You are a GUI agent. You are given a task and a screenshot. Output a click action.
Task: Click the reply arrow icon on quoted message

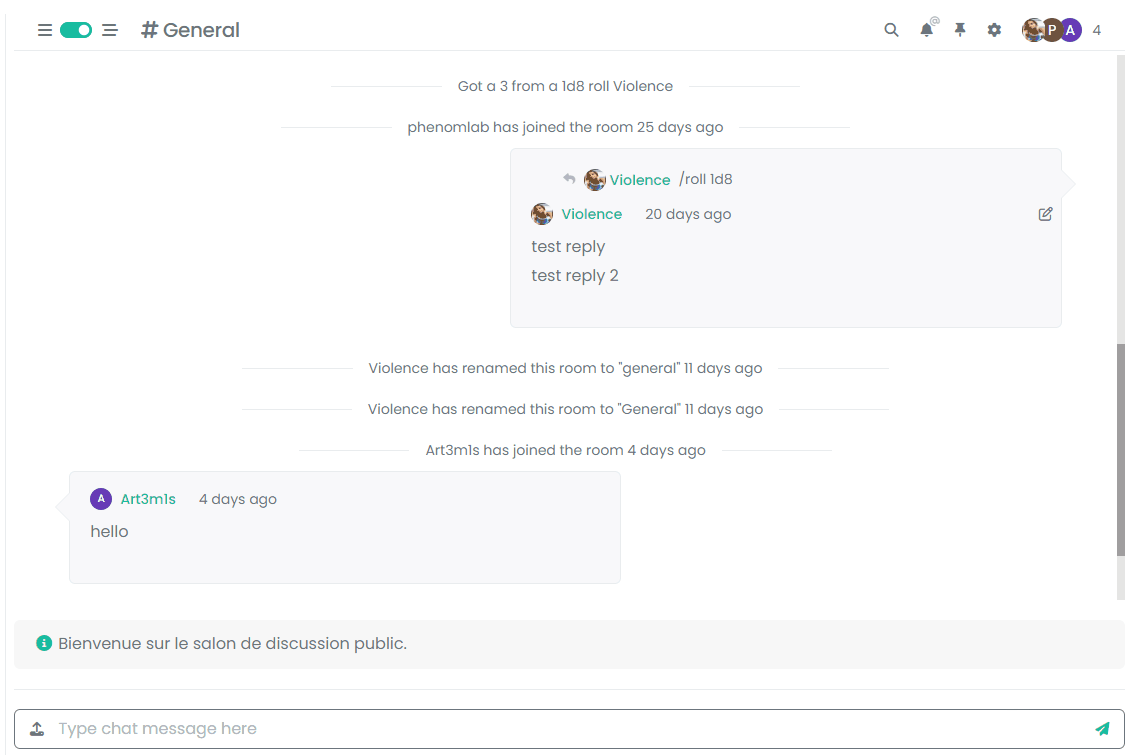click(x=569, y=179)
